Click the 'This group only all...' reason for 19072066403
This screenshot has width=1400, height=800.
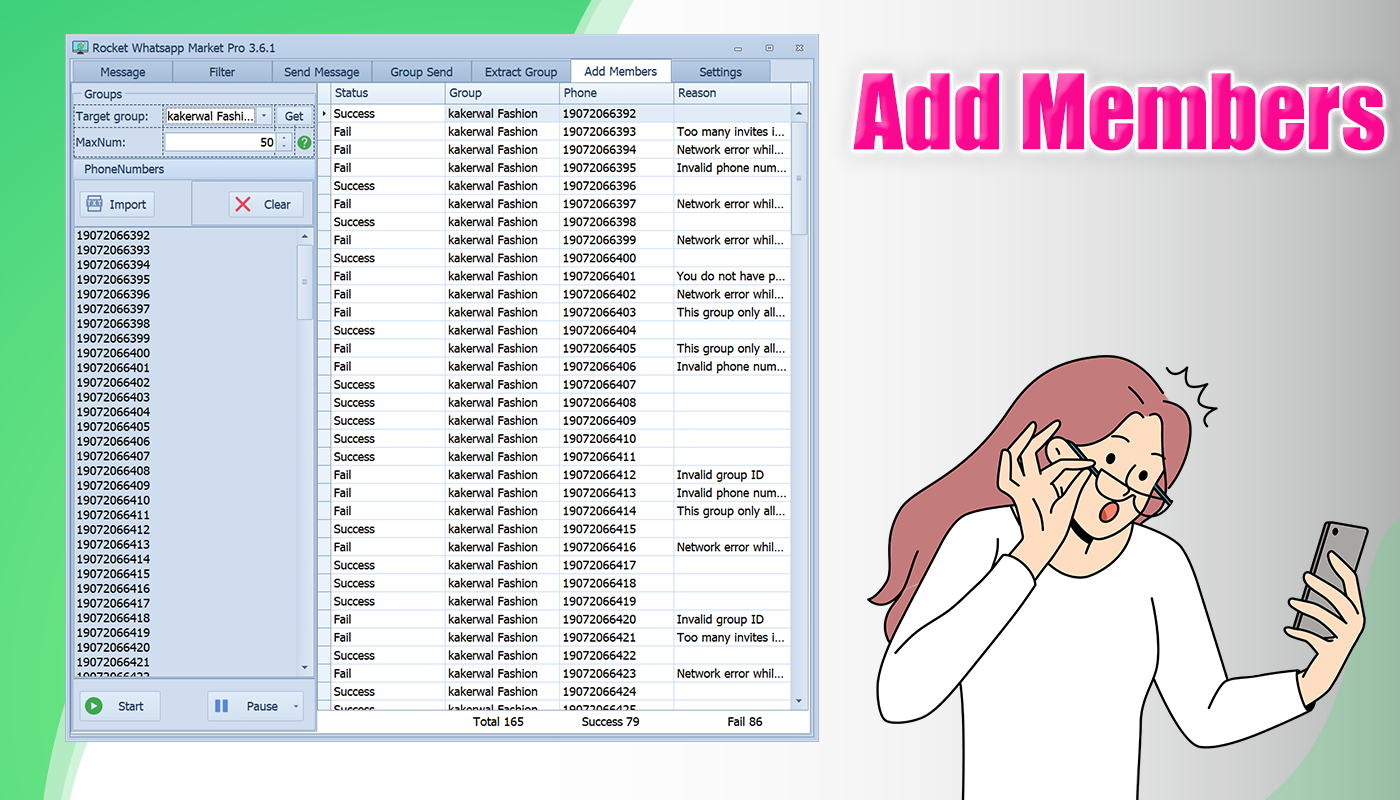pos(731,312)
